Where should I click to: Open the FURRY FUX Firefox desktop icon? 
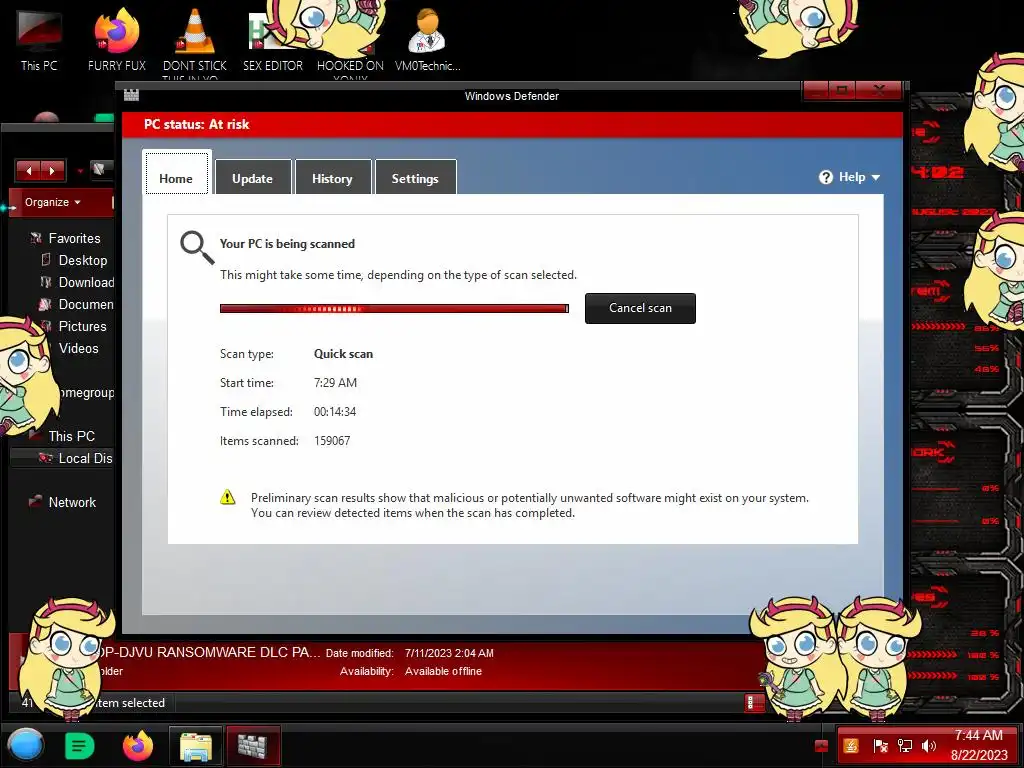(117, 39)
